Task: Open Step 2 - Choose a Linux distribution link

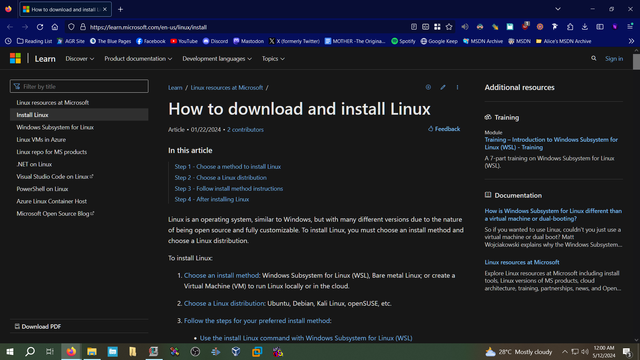Action: pyautogui.click(x=220, y=178)
